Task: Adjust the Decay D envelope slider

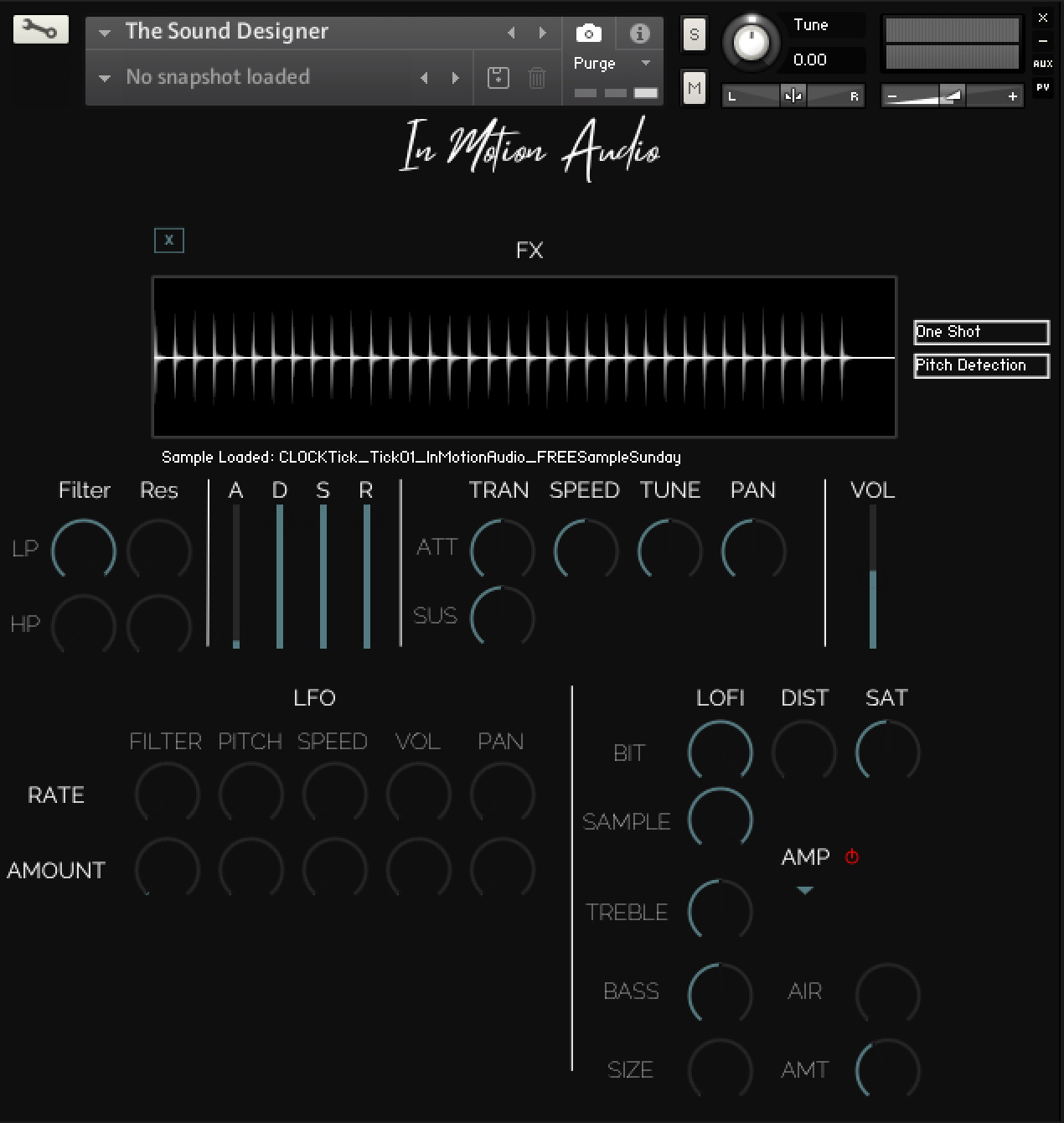Action: click(x=280, y=577)
